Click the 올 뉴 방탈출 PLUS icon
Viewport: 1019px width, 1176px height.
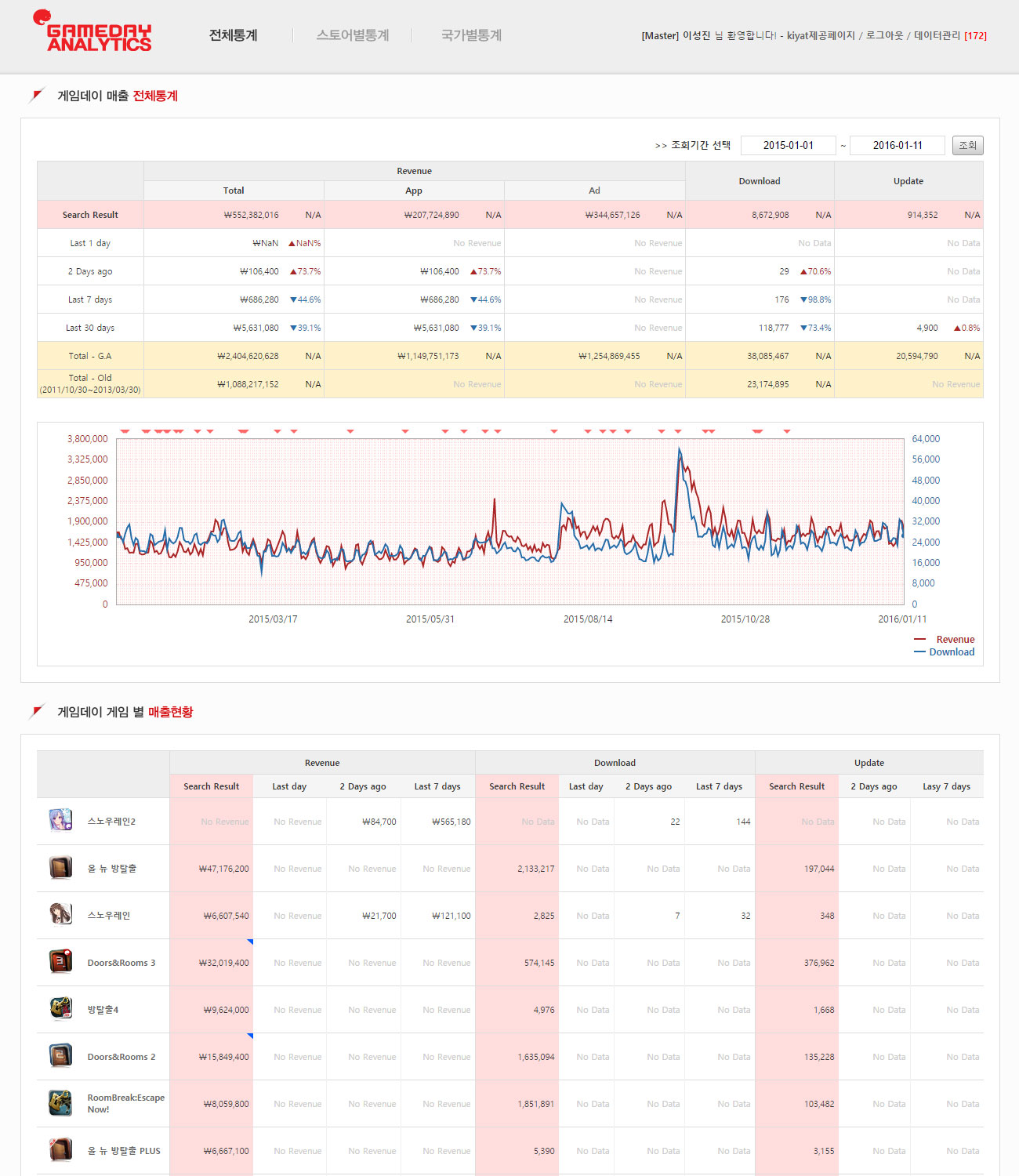pos(60,1149)
